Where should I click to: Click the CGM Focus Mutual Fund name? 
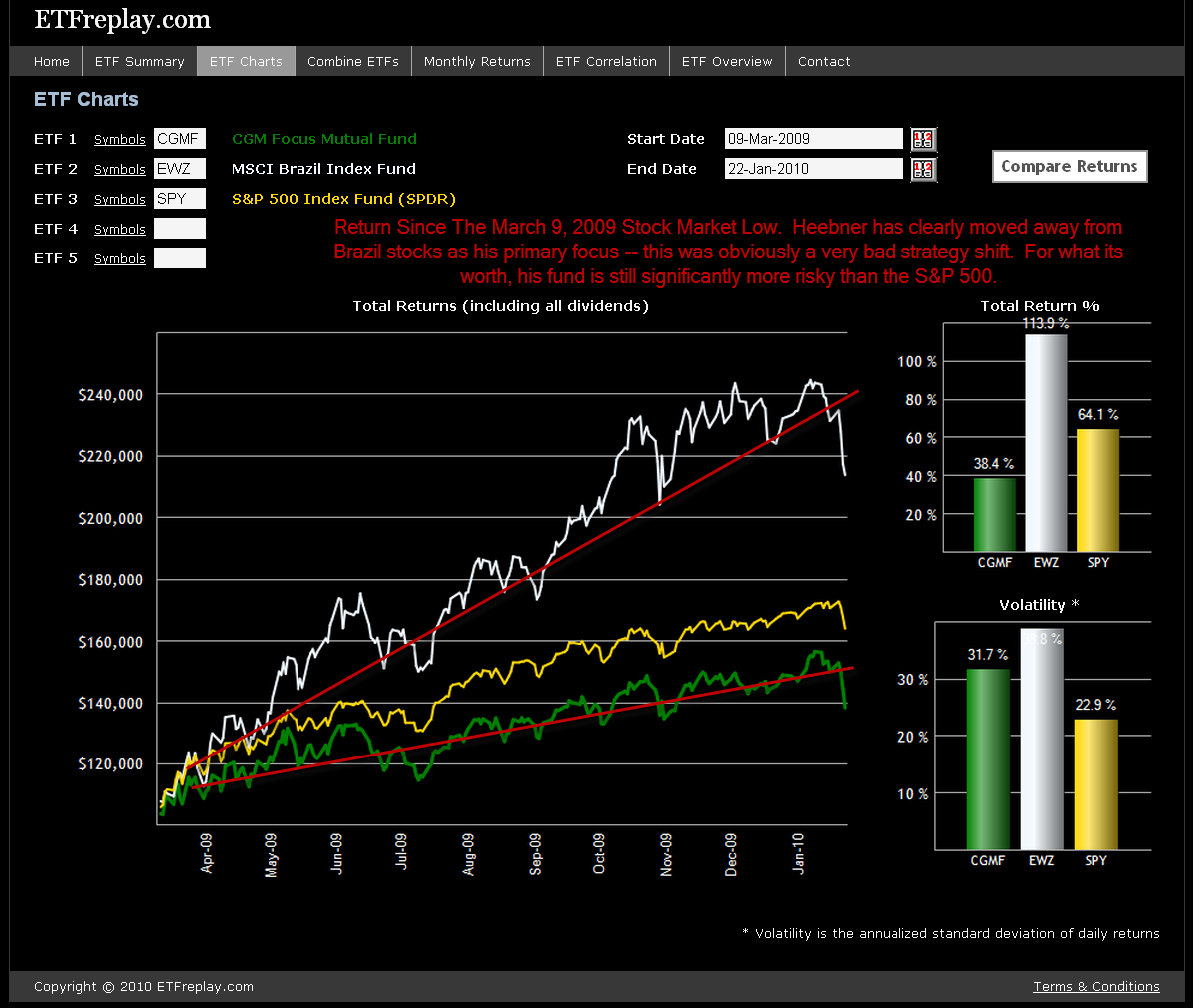click(324, 139)
